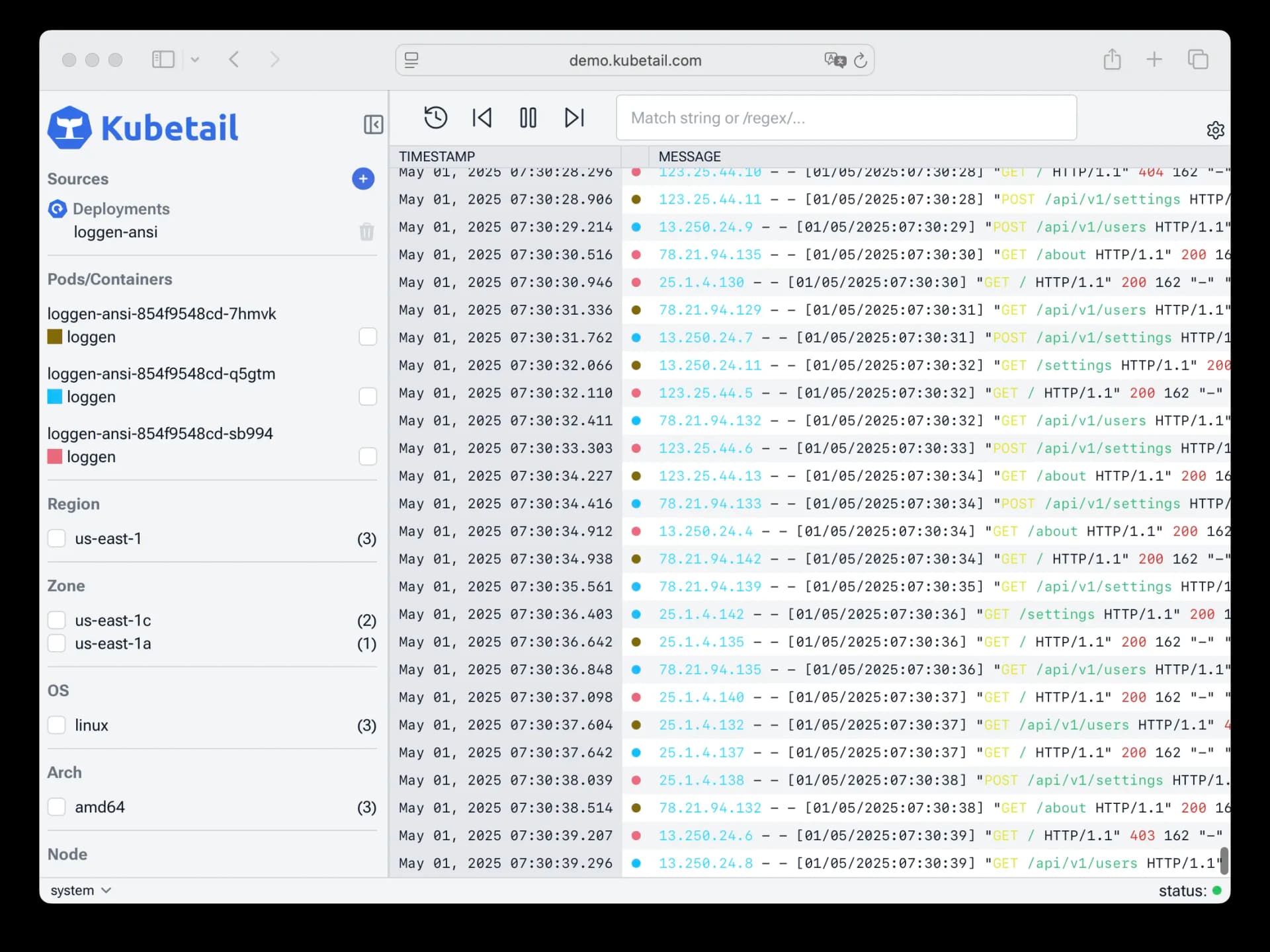Collapse the Kubetail sidebar panel
Image resolution: width=1270 pixels, height=952 pixels.
click(373, 124)
